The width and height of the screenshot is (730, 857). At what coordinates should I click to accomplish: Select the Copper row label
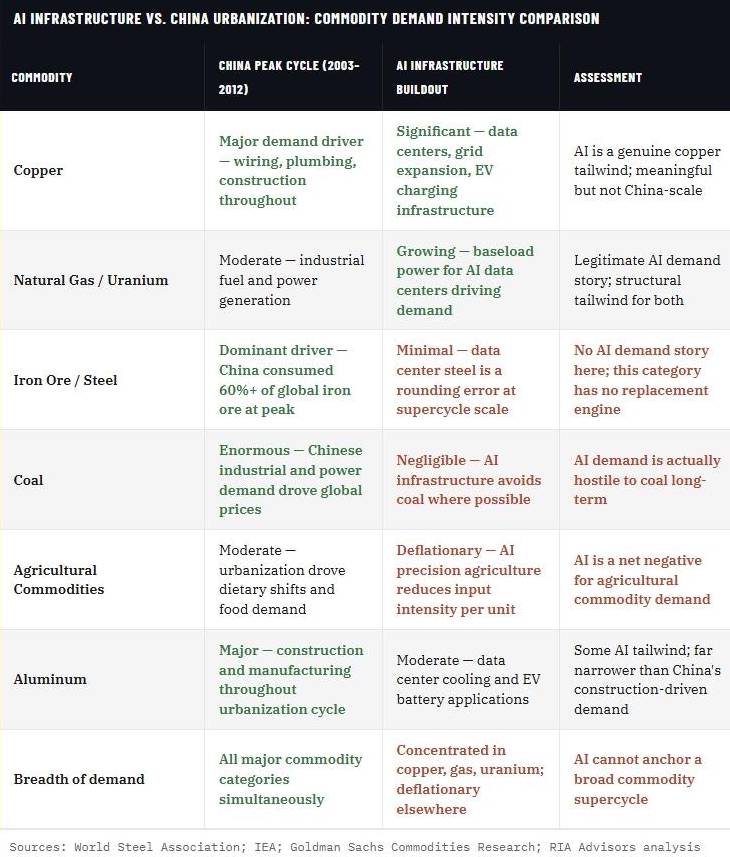coord(38,171)
